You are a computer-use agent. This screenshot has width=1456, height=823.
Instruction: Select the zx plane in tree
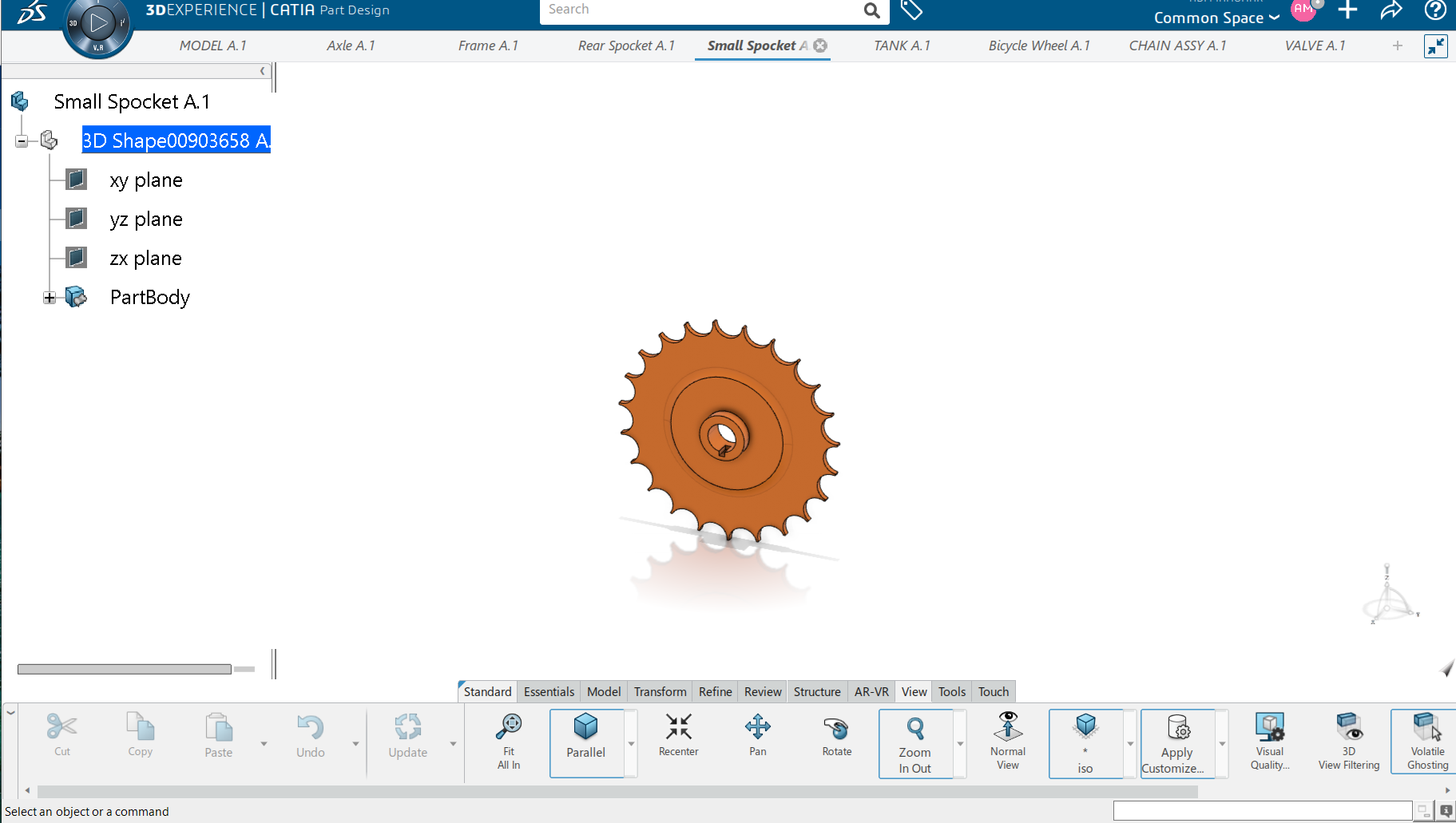coord(145,259)
